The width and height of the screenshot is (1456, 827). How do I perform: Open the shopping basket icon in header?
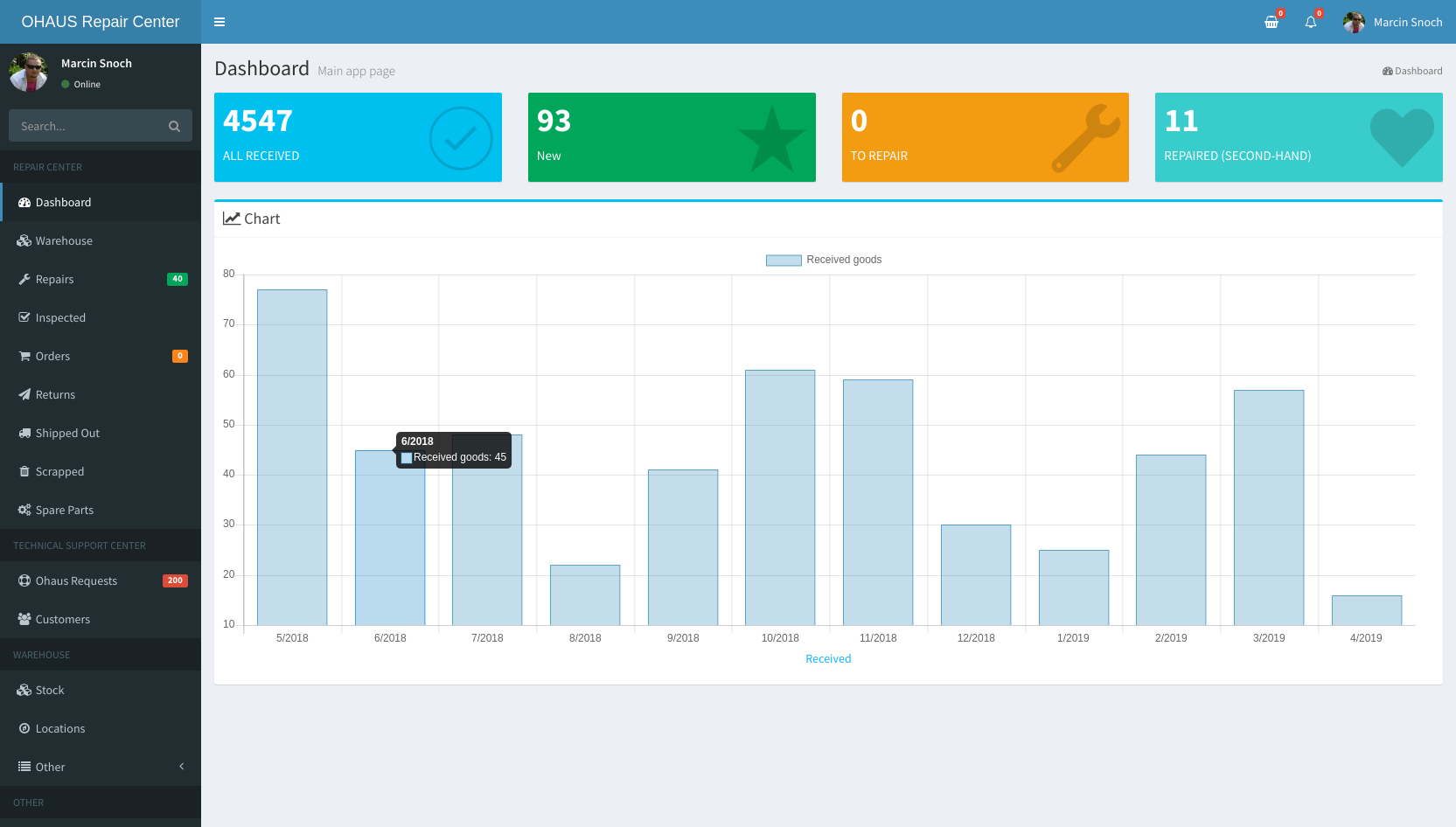click(1271, 22)
